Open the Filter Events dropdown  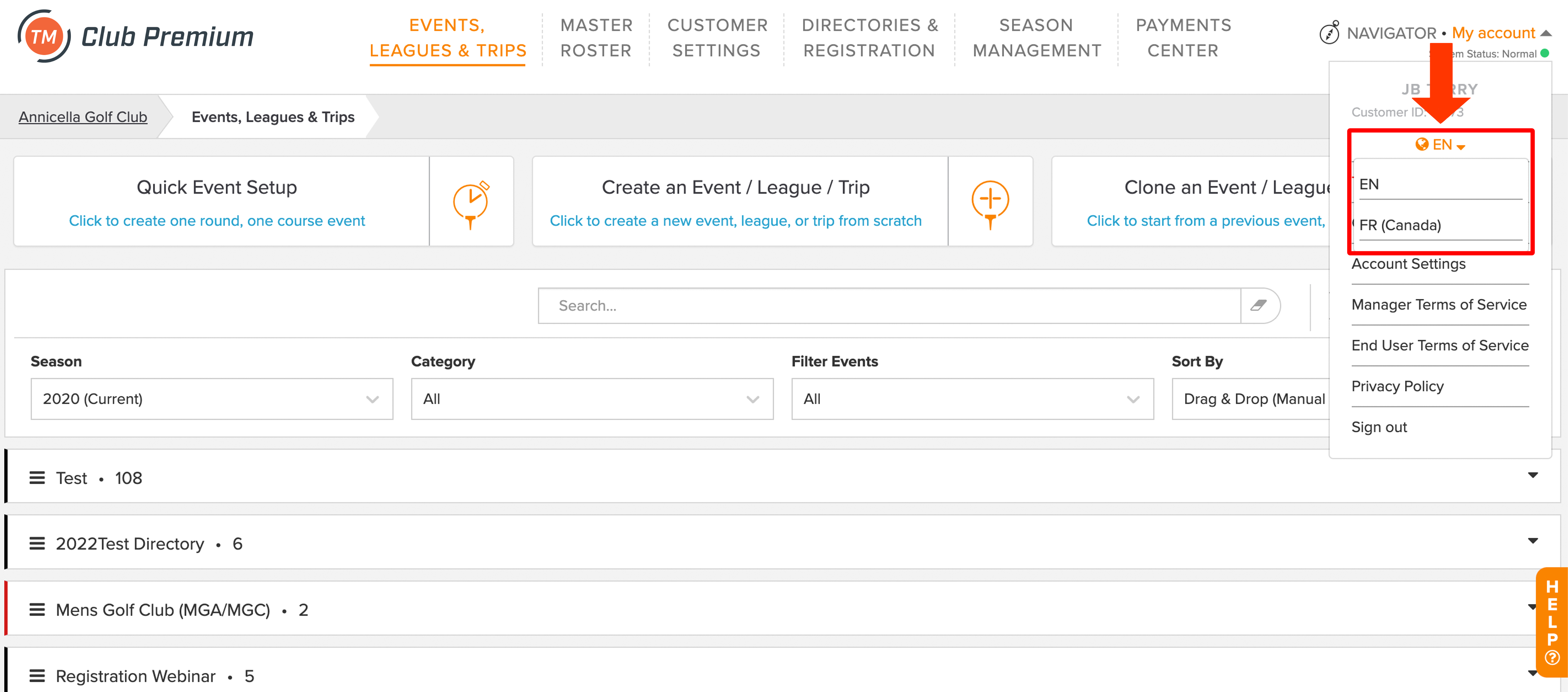click(x=973, y=399)
